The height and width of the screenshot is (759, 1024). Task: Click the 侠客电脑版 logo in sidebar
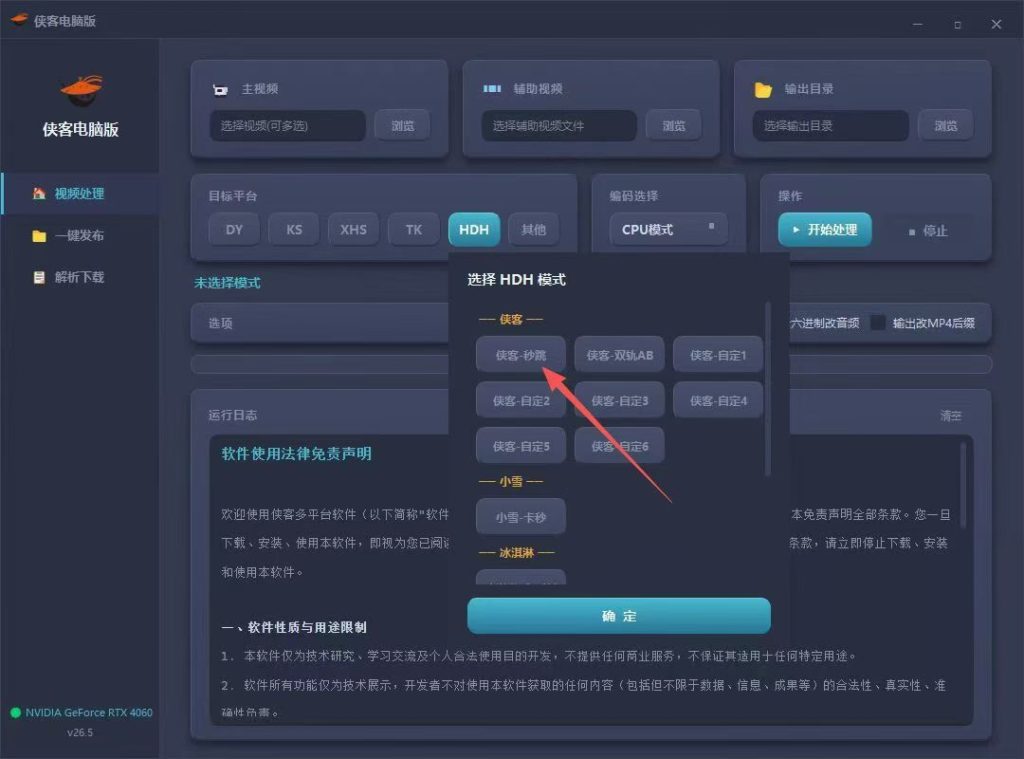[82, 90]
